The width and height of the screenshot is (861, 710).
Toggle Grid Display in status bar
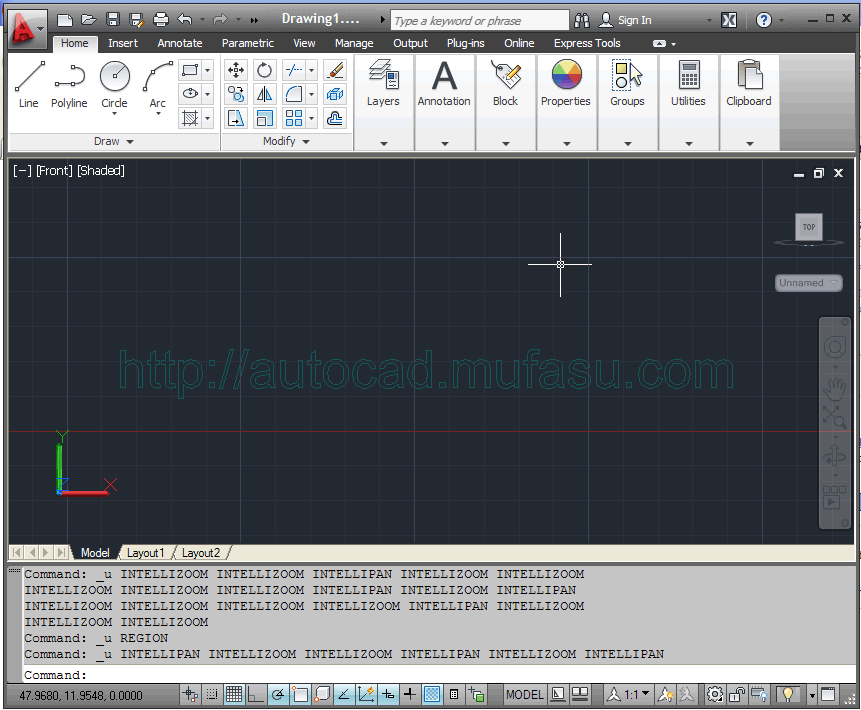click(234, 694)
